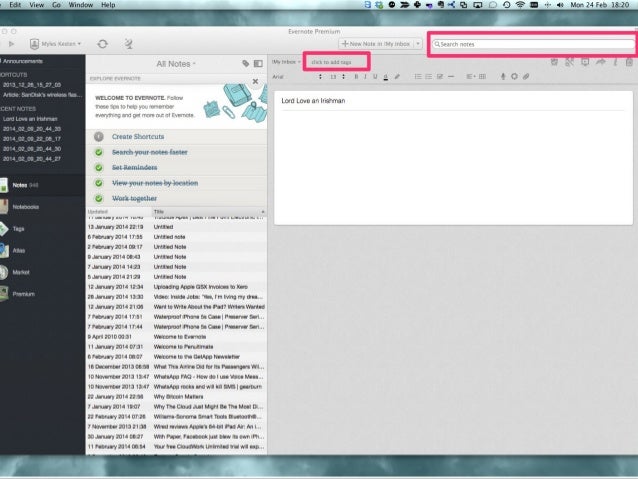Open the tag filter icon beside All Notes
The image size is (638, 479).
point(245,63)
